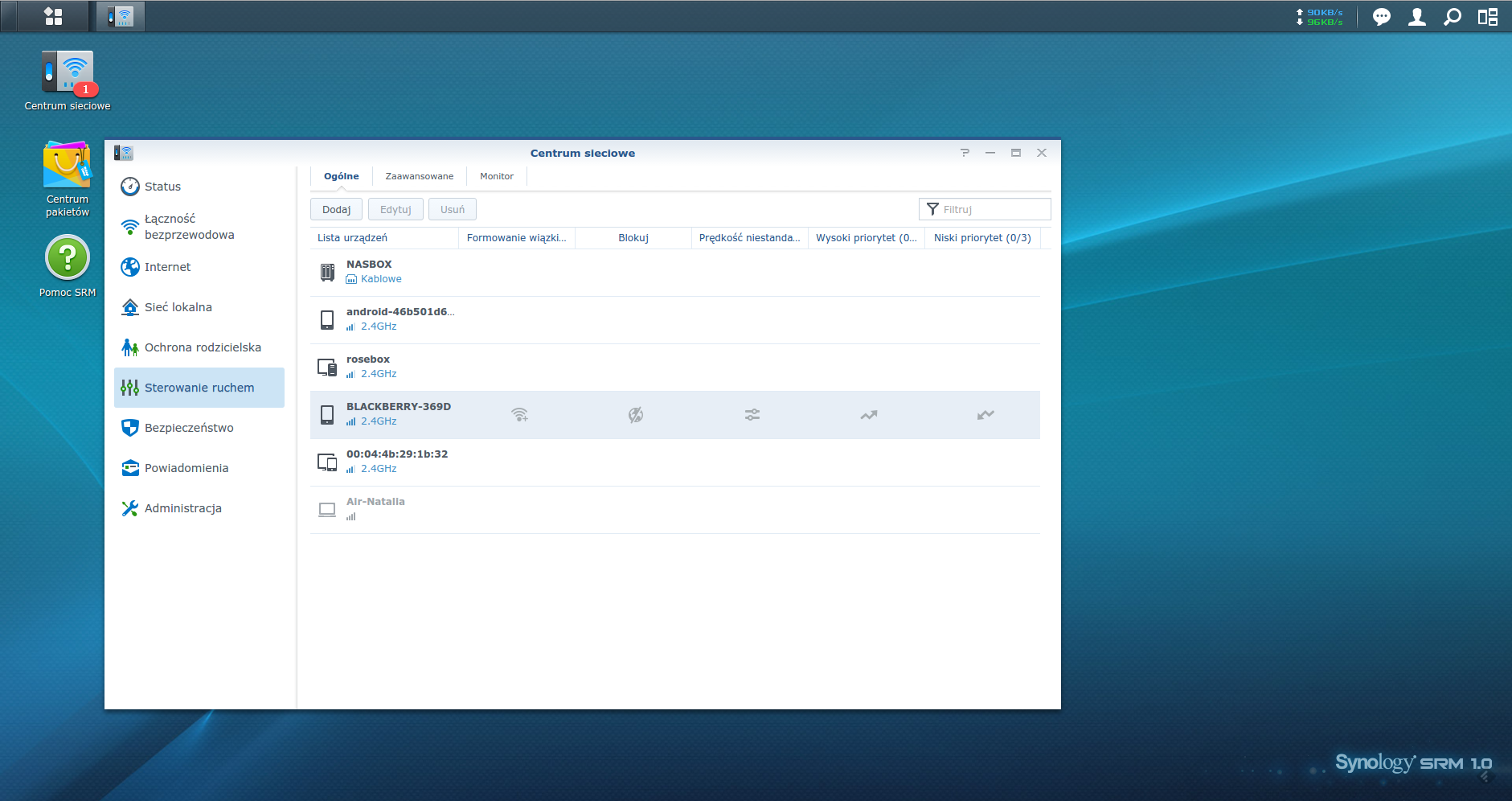Open the Status section
1512x801 pixels.
pyautogui.click(x=199, y=187)
